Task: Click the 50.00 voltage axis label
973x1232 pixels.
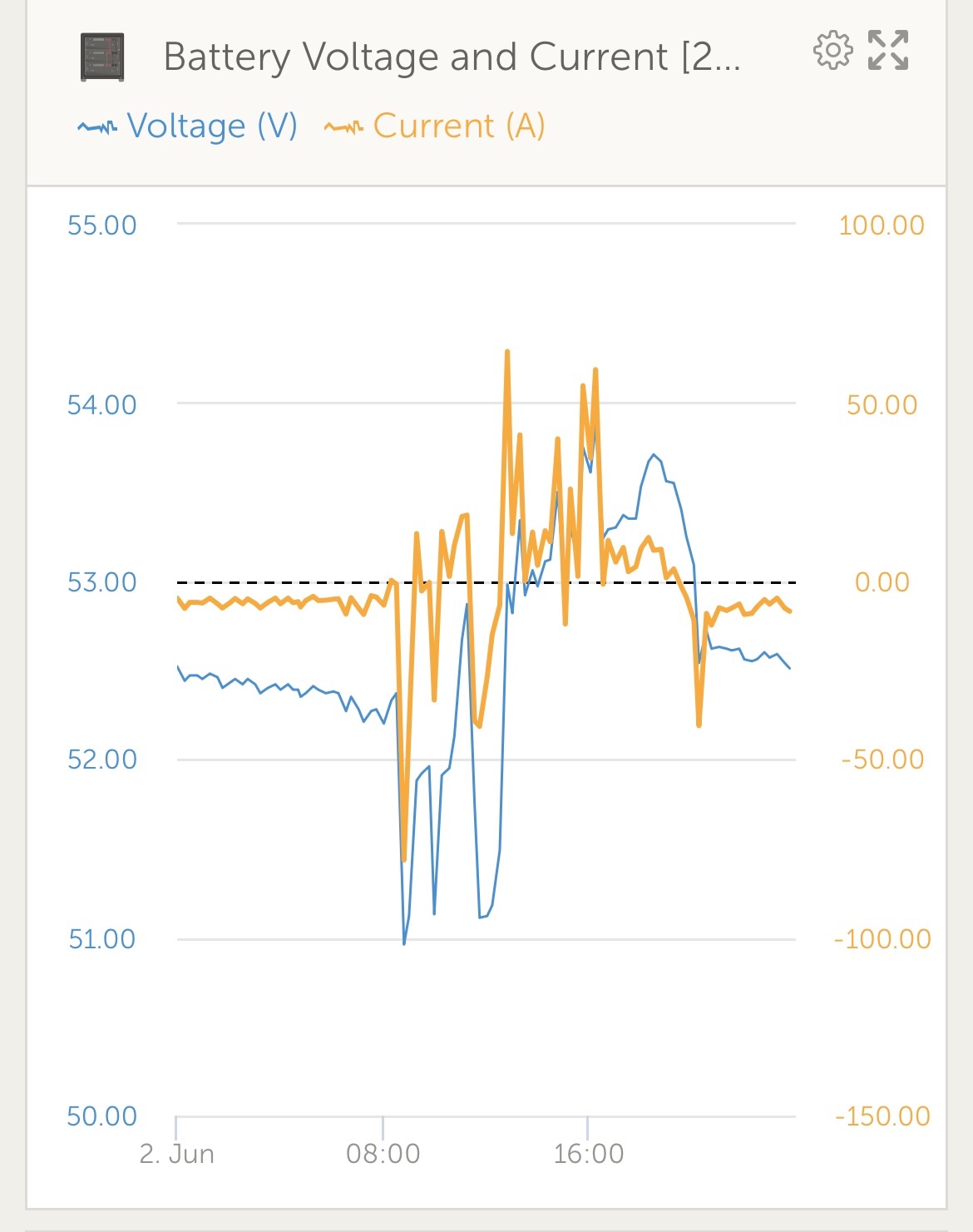Action: point(101,1116)
